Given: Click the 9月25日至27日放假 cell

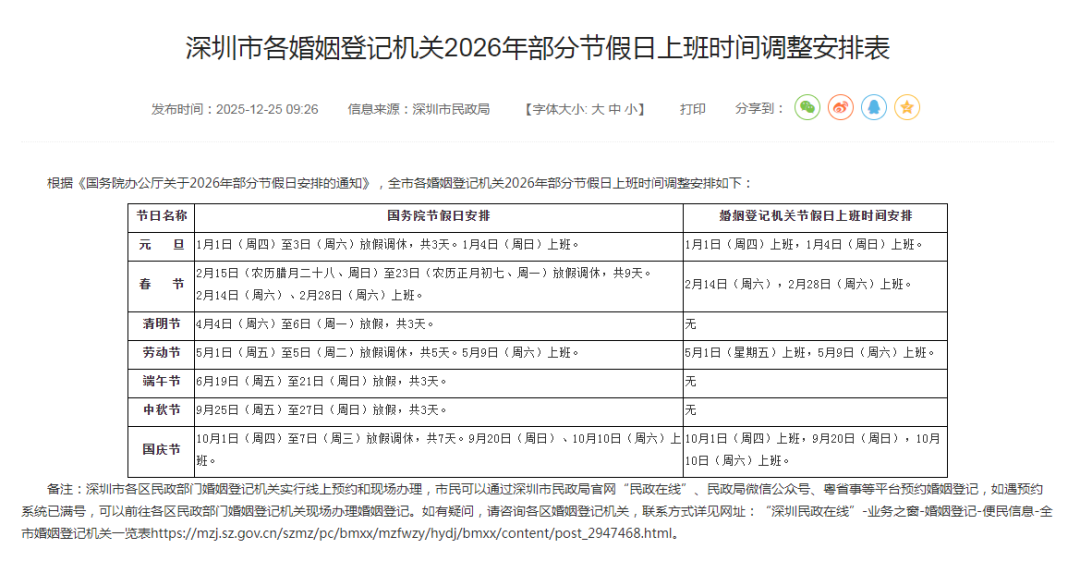Looking at the screenshot, I should click(x=439, y=410).
